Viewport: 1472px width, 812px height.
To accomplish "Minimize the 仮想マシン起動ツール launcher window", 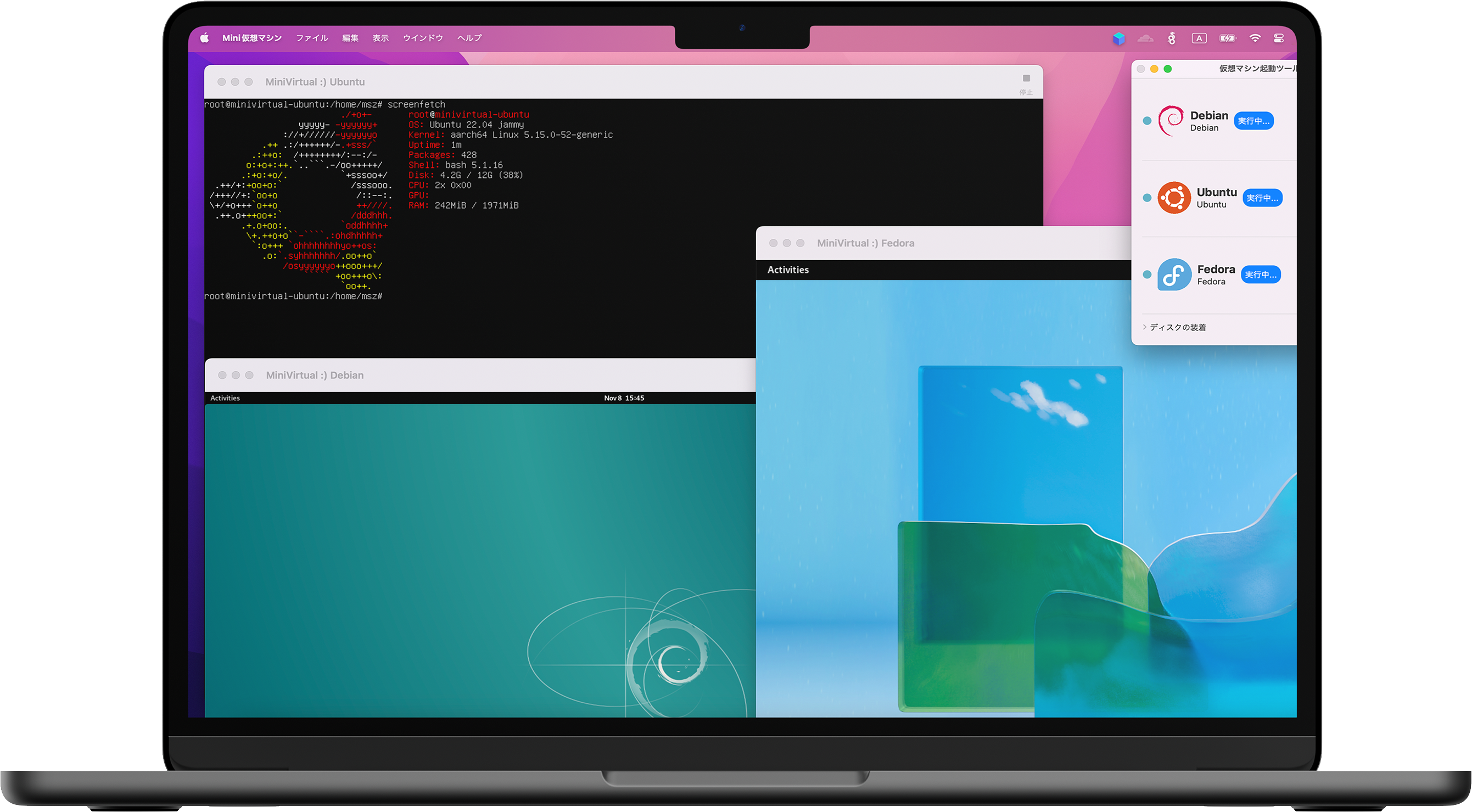I will point(1154,69).
